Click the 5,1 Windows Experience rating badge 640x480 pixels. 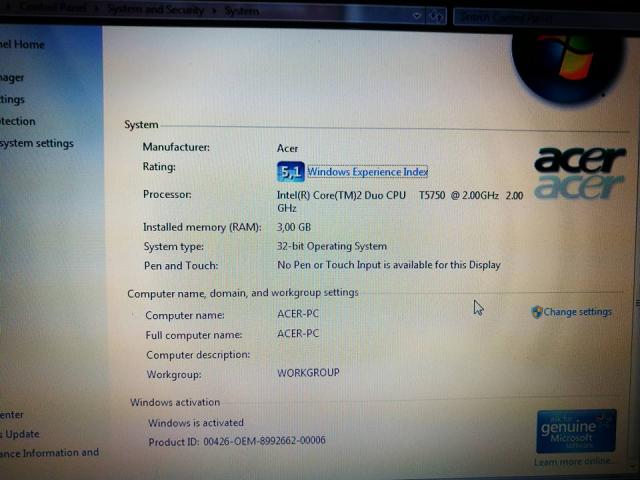290,172
